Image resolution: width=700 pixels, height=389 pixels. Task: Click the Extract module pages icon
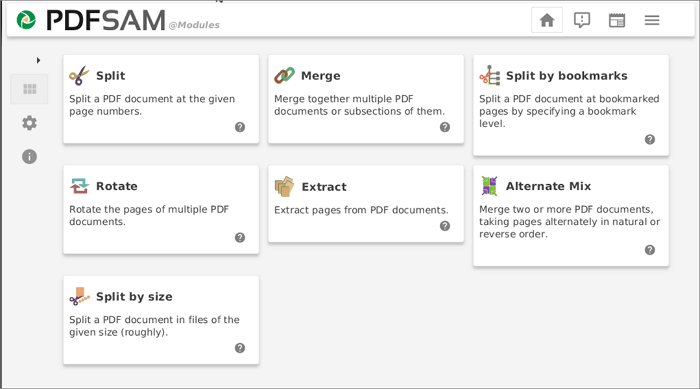point(284,186)
